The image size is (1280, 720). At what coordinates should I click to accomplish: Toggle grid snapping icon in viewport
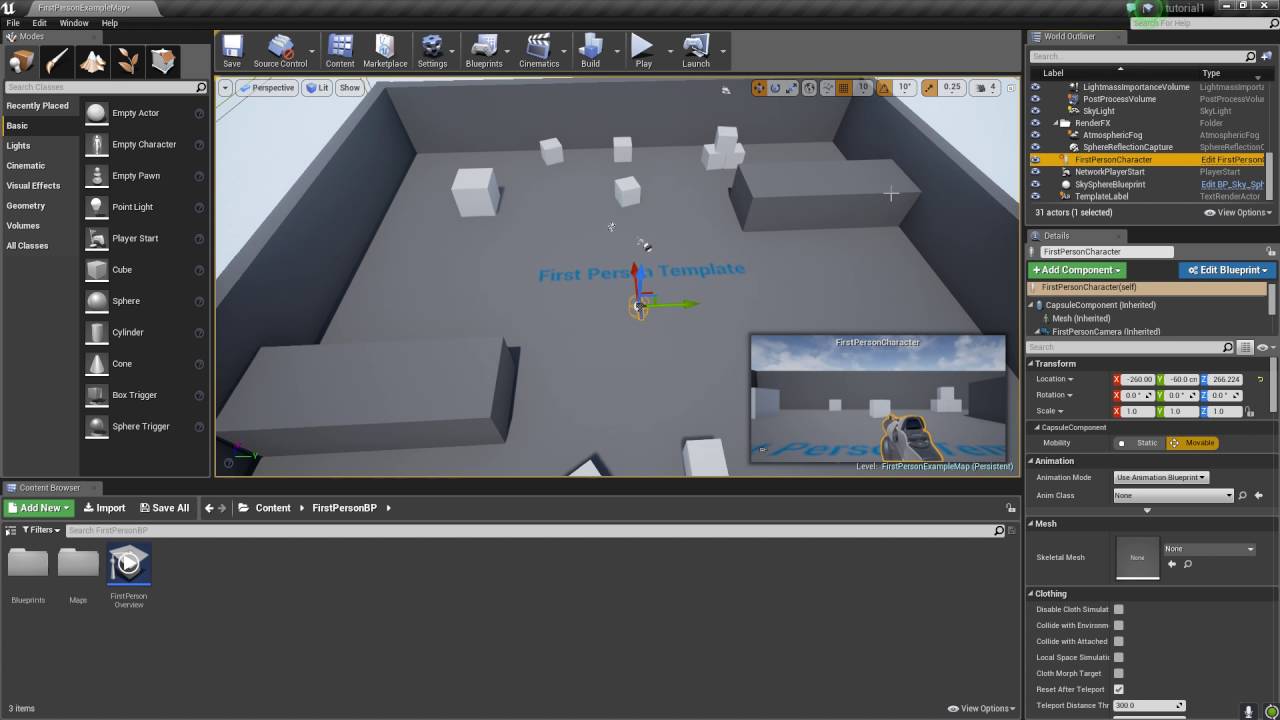[x=843, y=88]
